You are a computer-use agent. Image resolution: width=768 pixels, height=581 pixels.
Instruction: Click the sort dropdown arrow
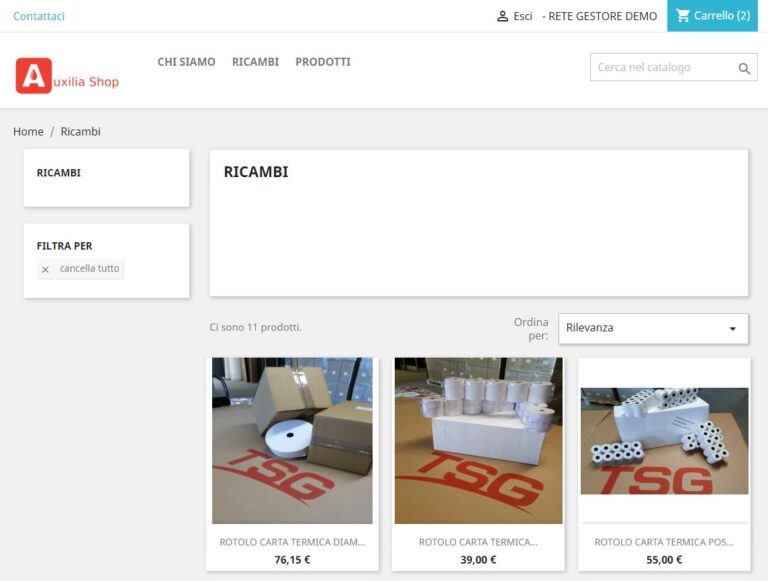733,329
